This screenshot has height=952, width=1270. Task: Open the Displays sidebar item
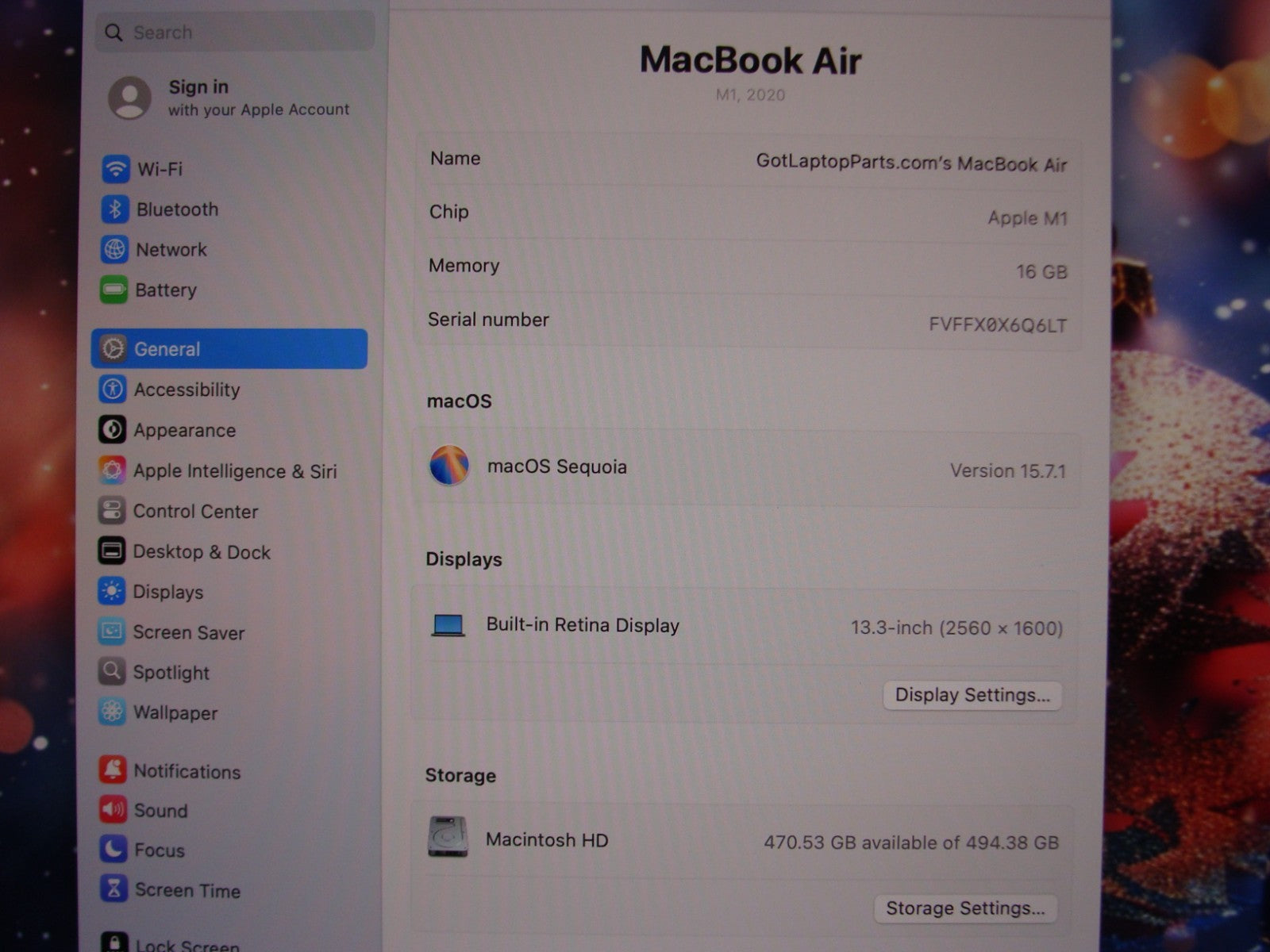click(x=167, y=592)
